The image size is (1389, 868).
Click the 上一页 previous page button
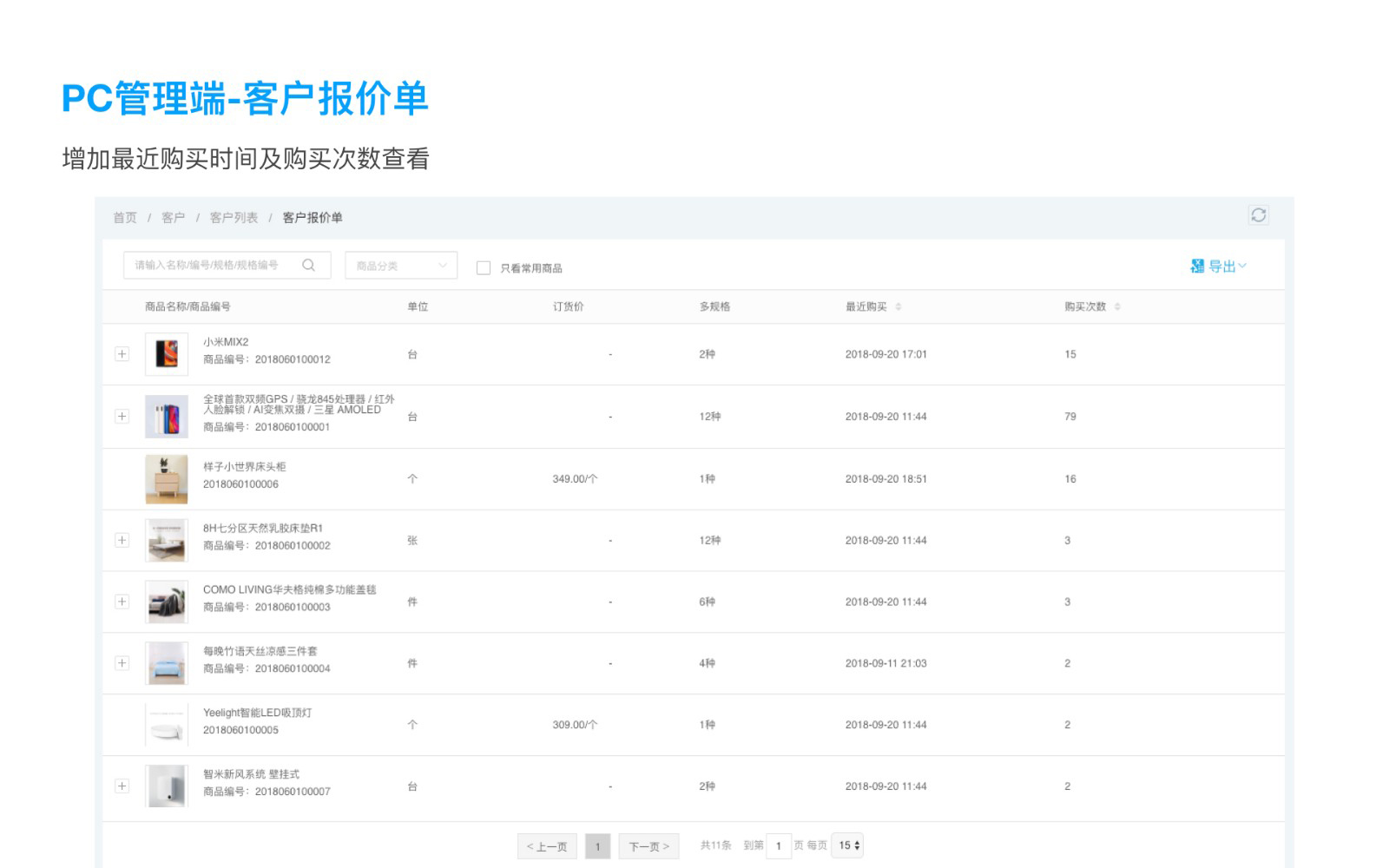(x=547, y=846)
